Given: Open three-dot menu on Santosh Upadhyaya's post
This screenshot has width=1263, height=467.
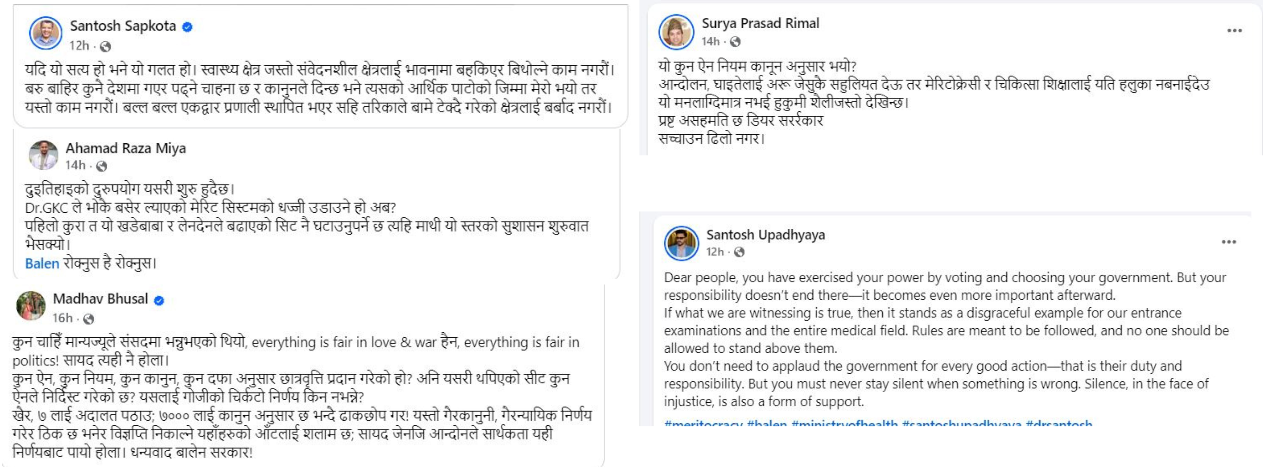Looking at the screenshot, I should 1227,242.
